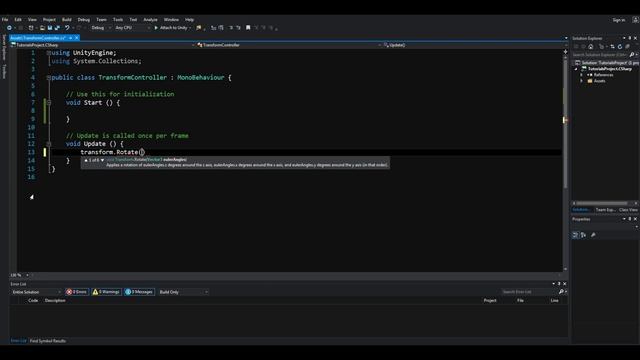Open the Debug configuration dropdown
Image resolution: width=640 pixels, height=360 pixels.
[101, 28]
